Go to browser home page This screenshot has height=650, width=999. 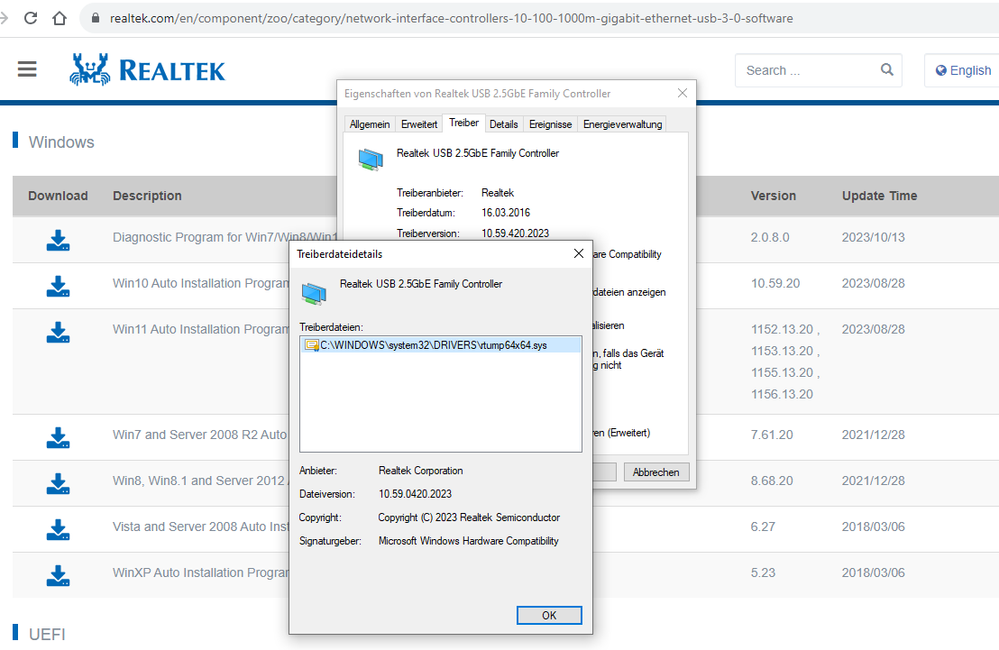pos(59,18)
